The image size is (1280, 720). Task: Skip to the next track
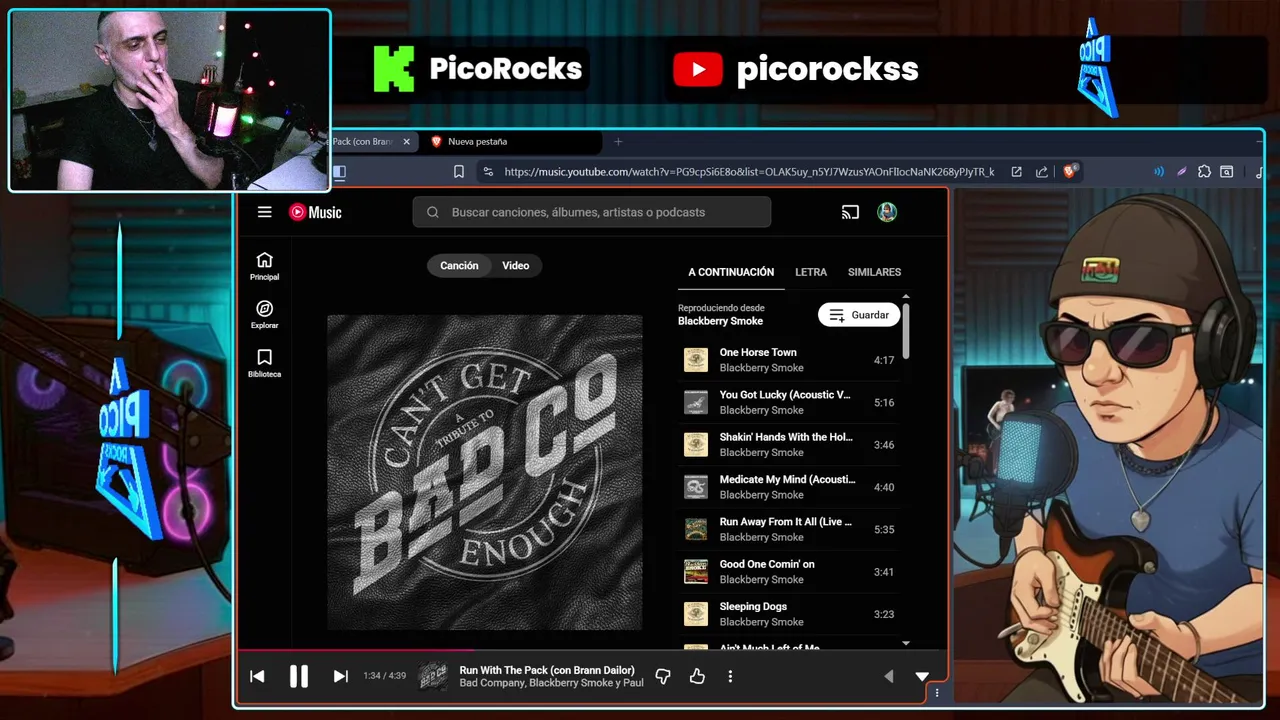point(340,677)
